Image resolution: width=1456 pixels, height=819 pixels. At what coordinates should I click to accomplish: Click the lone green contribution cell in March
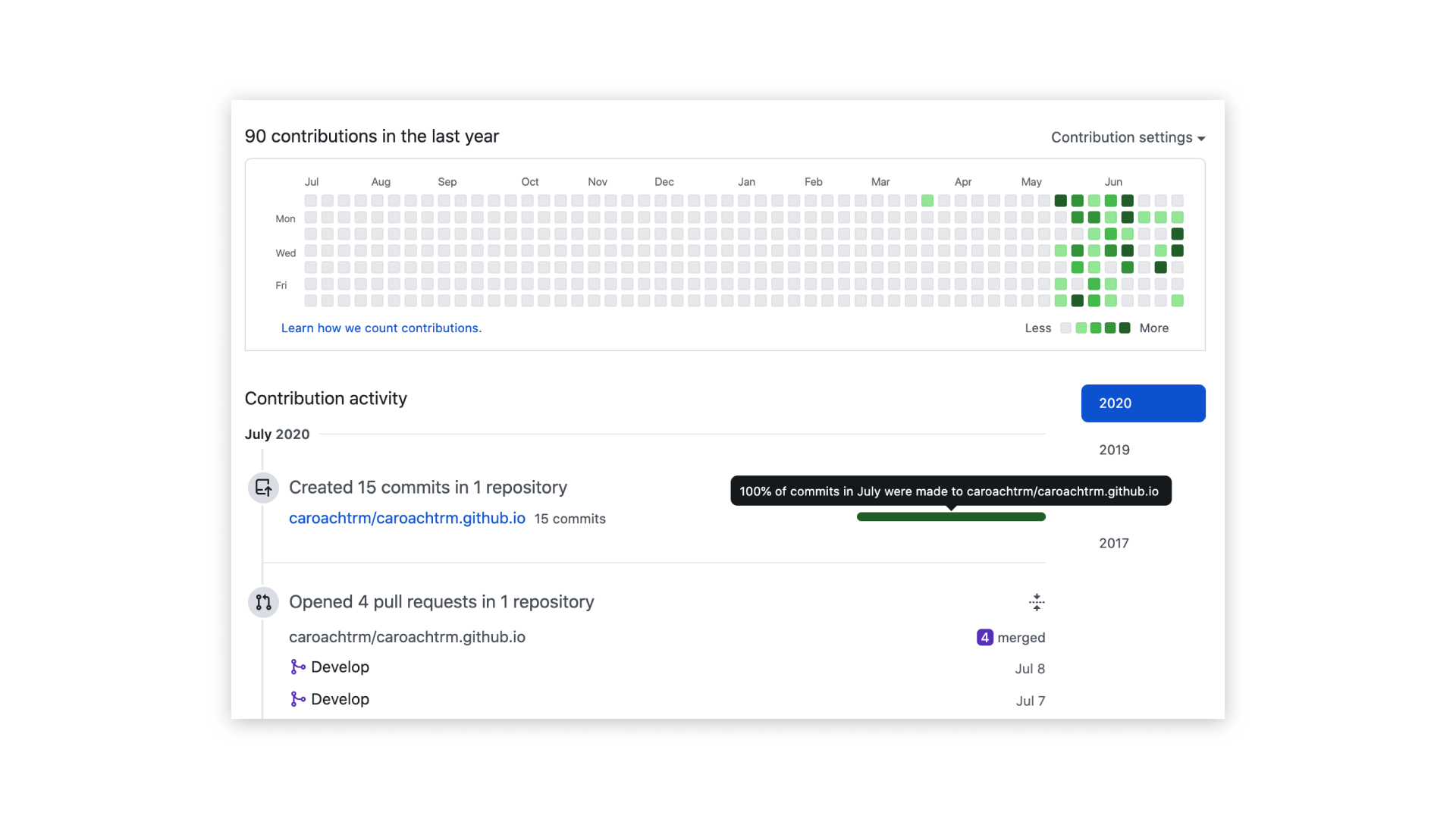927,201
